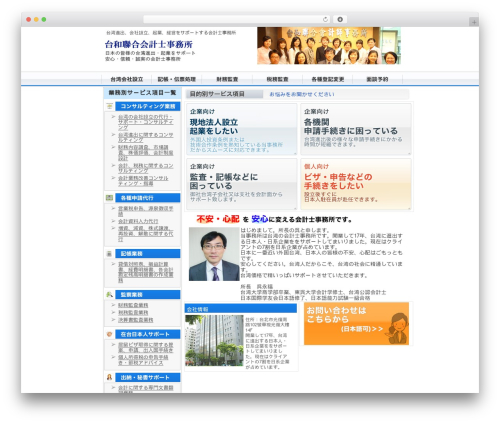Open the 財務監査 menu item
This screenshot has width=500, height=423.
[227, 79]
